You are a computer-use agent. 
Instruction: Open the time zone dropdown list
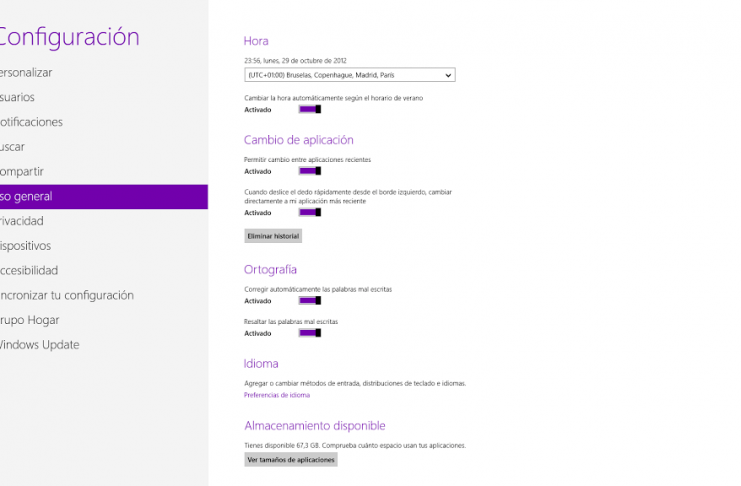[350, 75]
